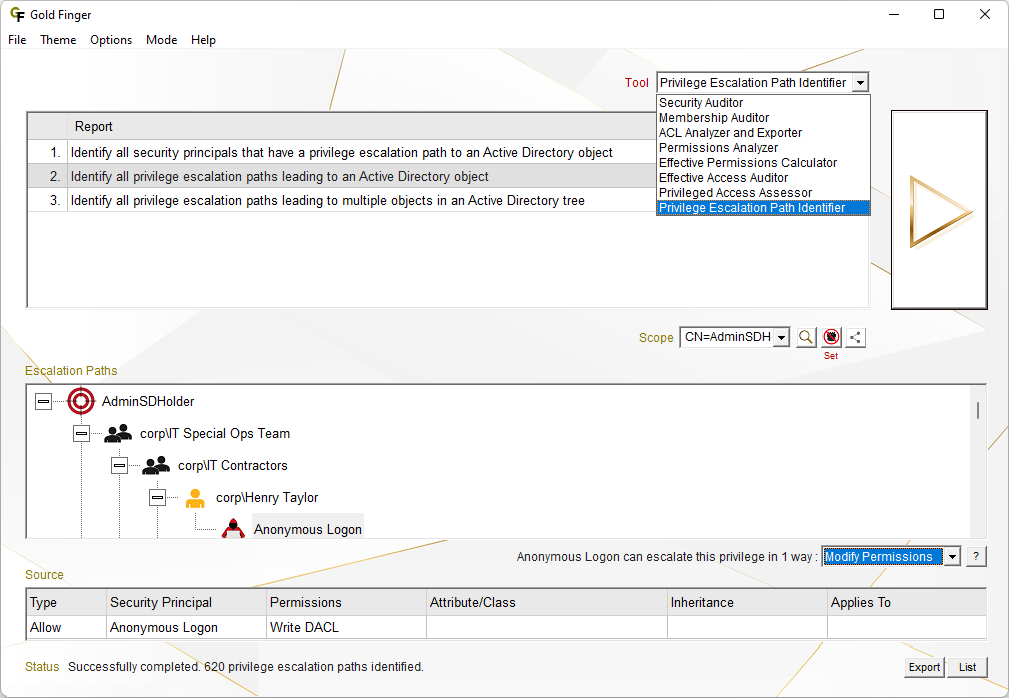Click the status message about 620 paths

(246, 667)
